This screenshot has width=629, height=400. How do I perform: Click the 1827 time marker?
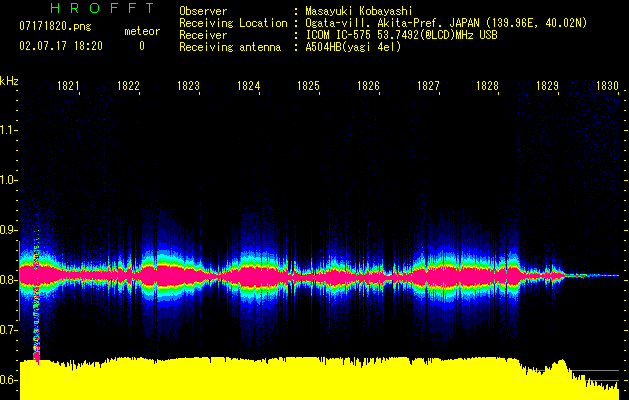(428, 86)
